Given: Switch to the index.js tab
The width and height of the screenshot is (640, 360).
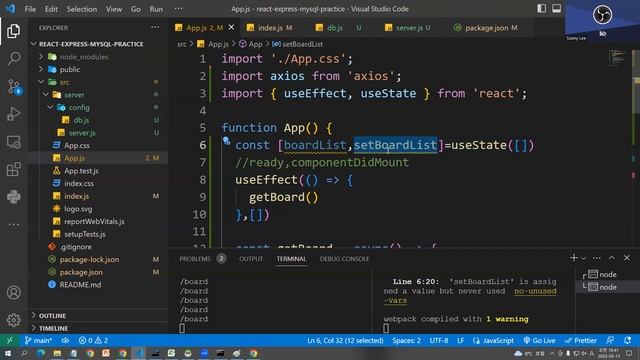Looking at the screenshot, I should click(x=269, y=28).
